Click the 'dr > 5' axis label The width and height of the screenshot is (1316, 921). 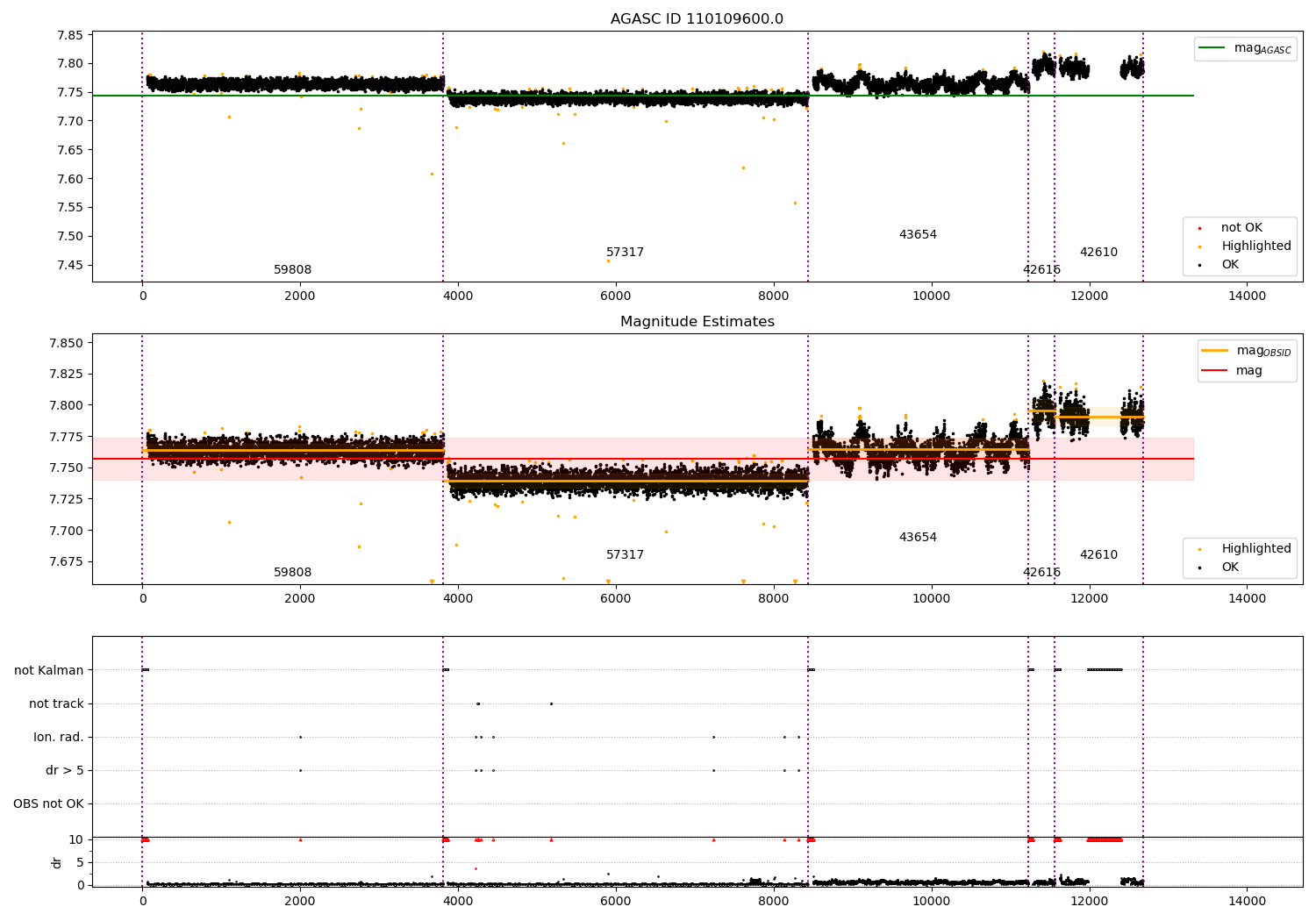point(65,770)
